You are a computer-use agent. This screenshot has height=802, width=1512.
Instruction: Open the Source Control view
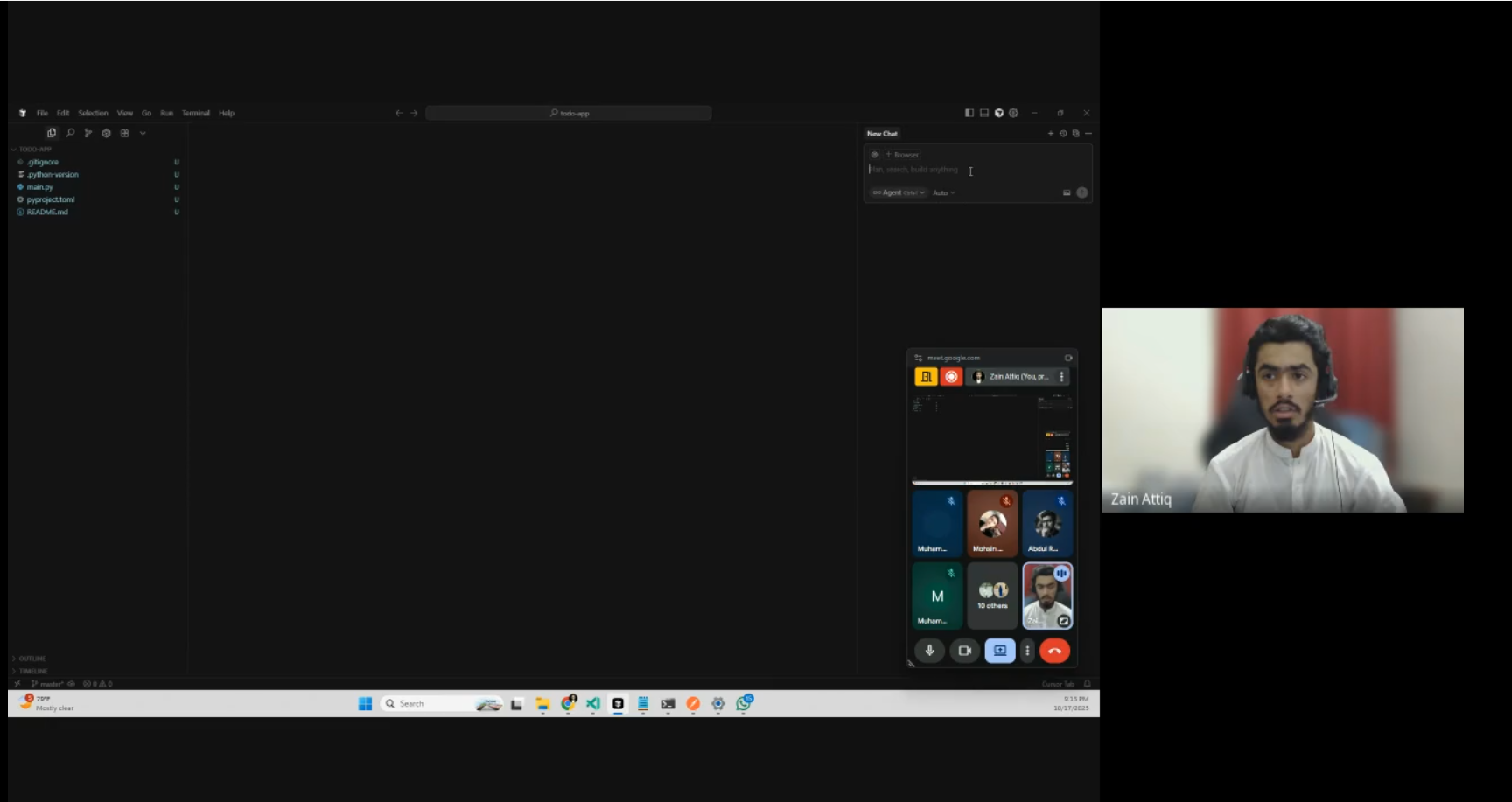point(87,133)
